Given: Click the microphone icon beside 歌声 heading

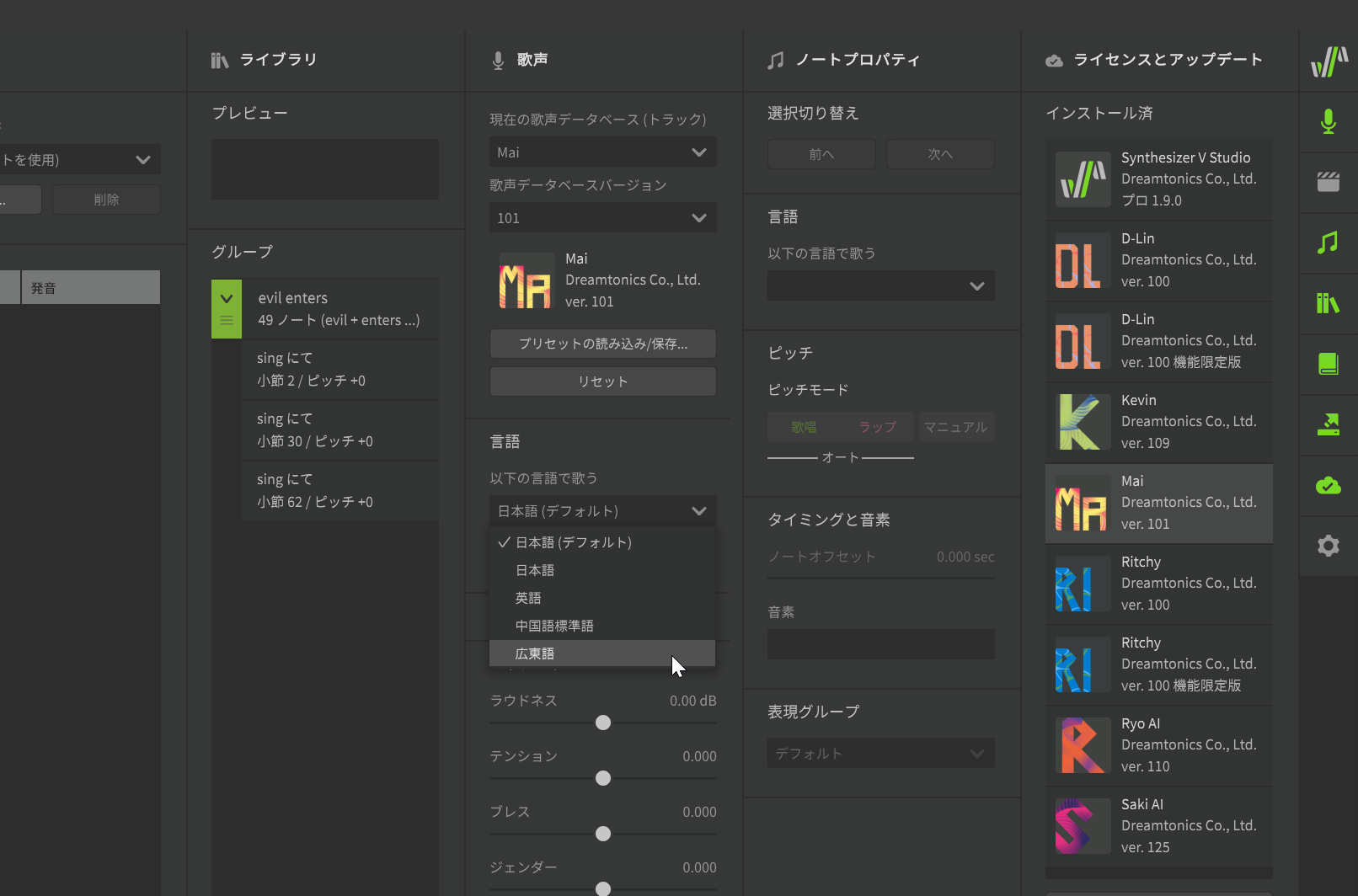Looking at the screenshot, I should tap(498, 60).
